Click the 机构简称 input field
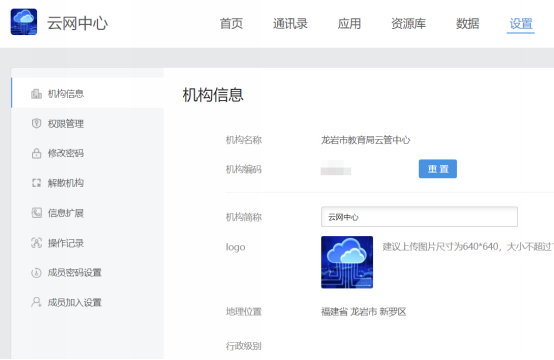Screen dimensions: 554x360 click(x=419, y=217)
